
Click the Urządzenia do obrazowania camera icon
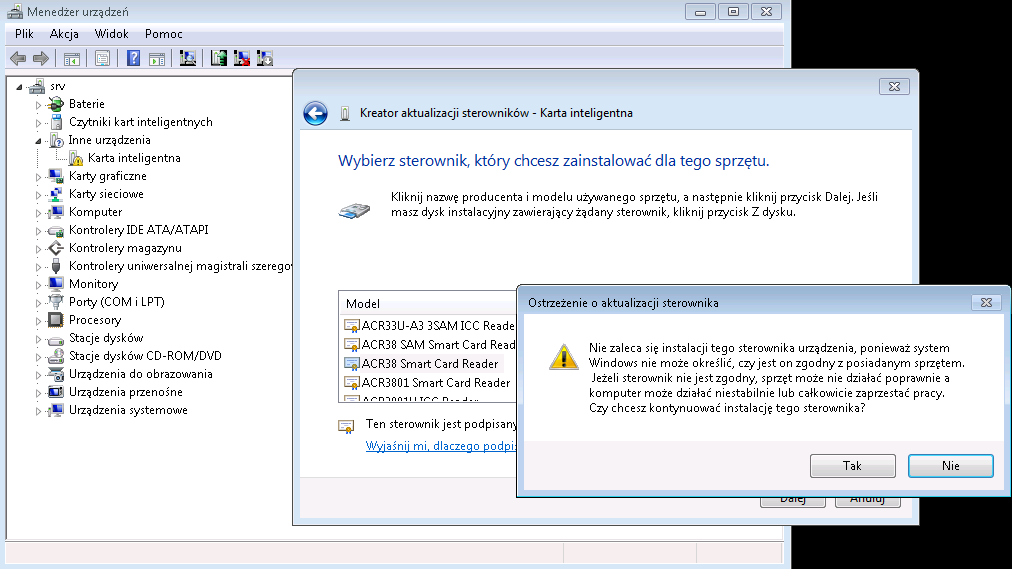coord(56,374)
